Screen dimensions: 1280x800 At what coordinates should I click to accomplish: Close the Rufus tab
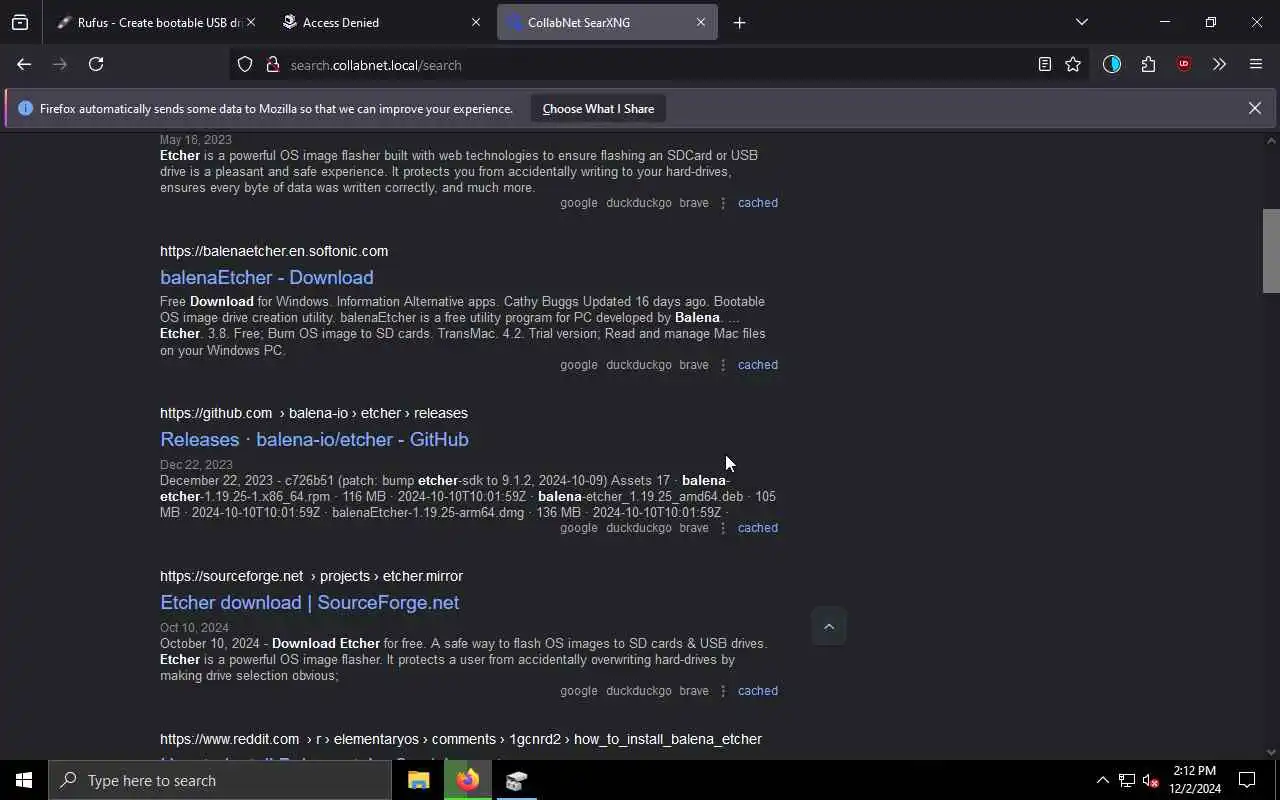[x=250, y=22]
